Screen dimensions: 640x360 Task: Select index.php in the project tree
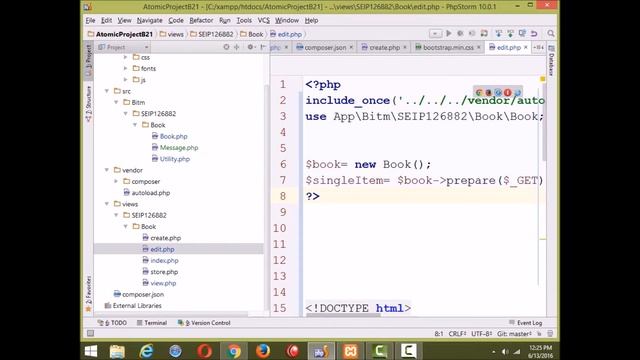click(164, 261)
